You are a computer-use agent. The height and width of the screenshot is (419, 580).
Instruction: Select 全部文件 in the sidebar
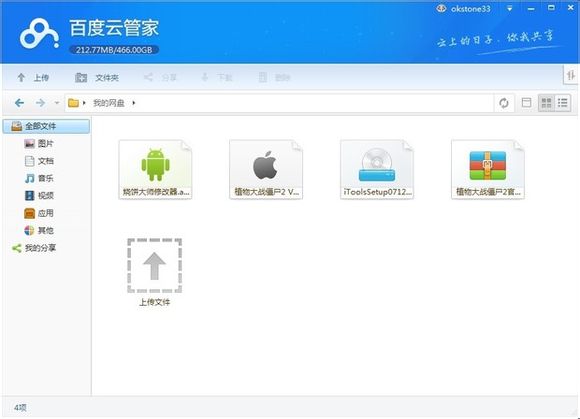tap(46, 126)
